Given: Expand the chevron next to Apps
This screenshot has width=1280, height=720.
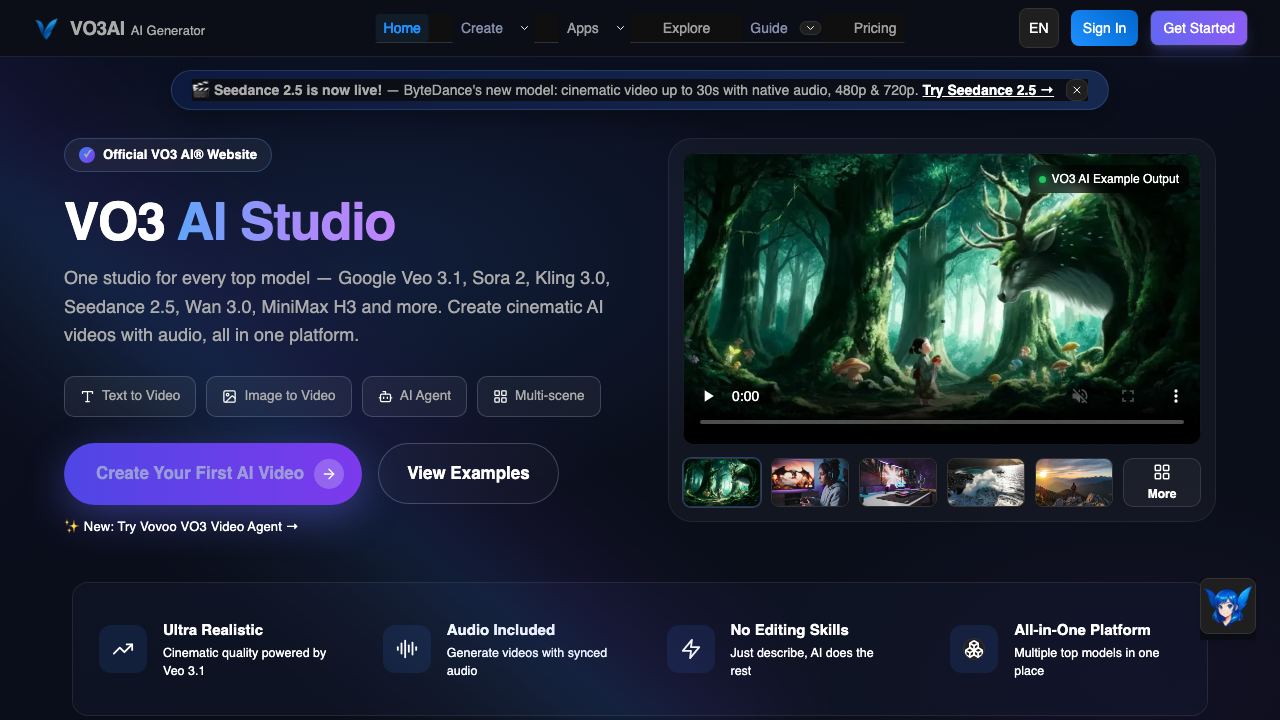Looking at the screenshot, I should tap(620, 28).
